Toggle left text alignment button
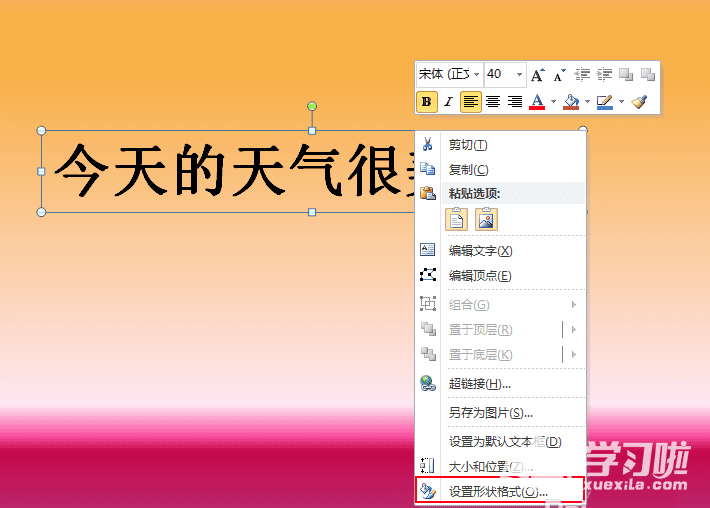The width and height of the screenshot is (710, 508). click(x=470, y=101)
